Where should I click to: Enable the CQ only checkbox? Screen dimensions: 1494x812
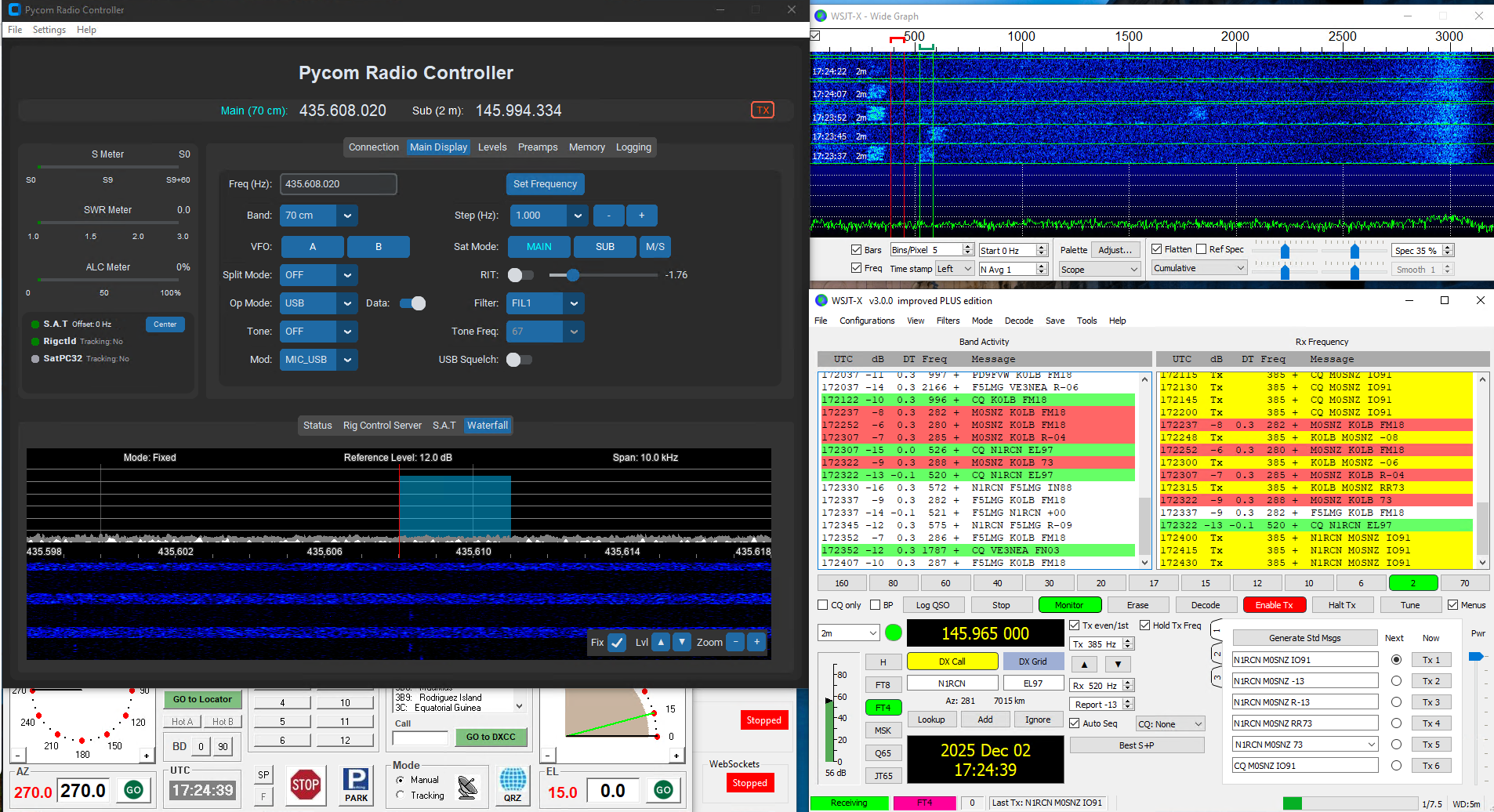tap(823, 604)
